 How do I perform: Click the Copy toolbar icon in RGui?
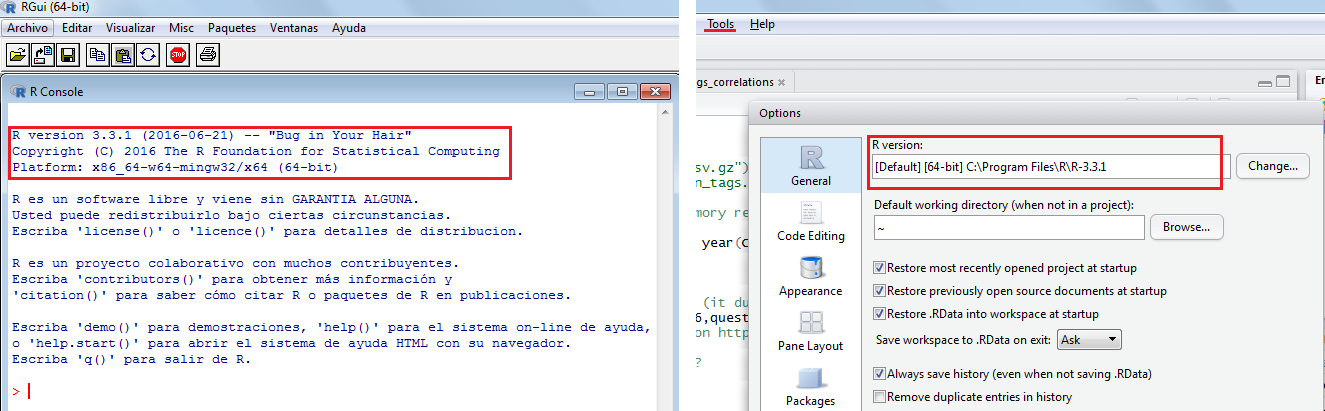point(98,55)
